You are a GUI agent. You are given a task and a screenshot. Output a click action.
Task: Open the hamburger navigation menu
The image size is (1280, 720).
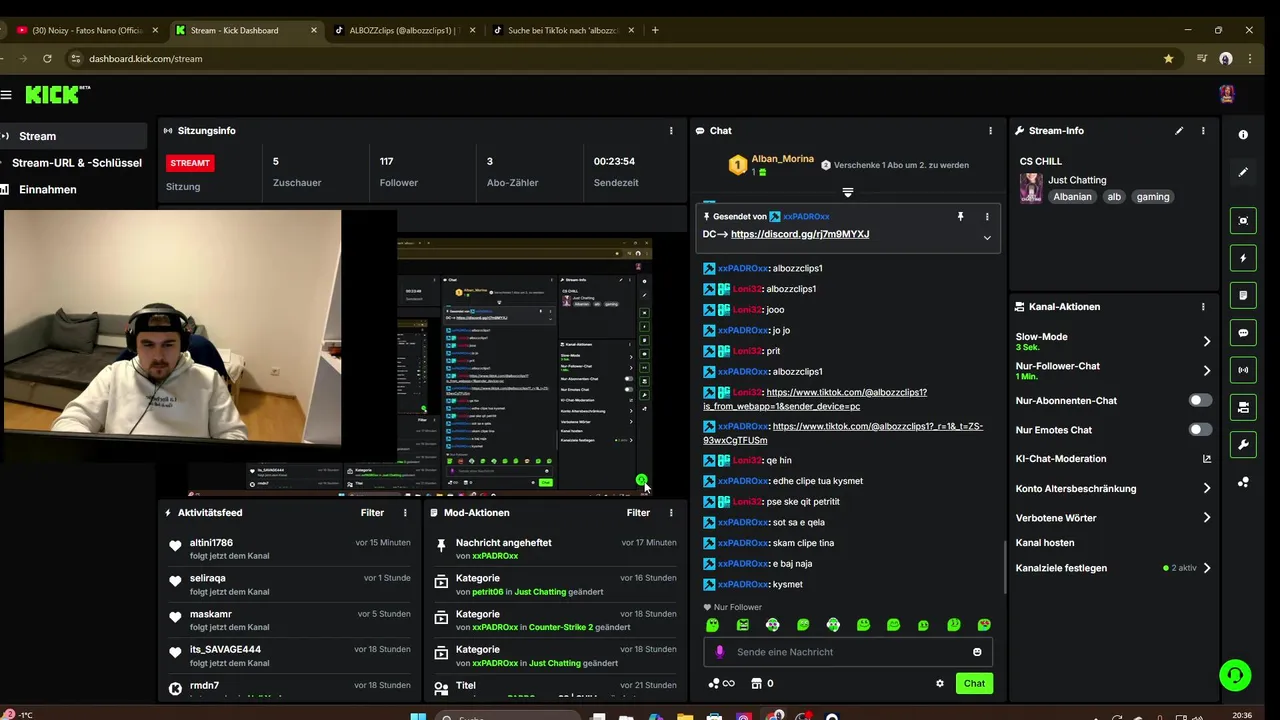point(6,95)
